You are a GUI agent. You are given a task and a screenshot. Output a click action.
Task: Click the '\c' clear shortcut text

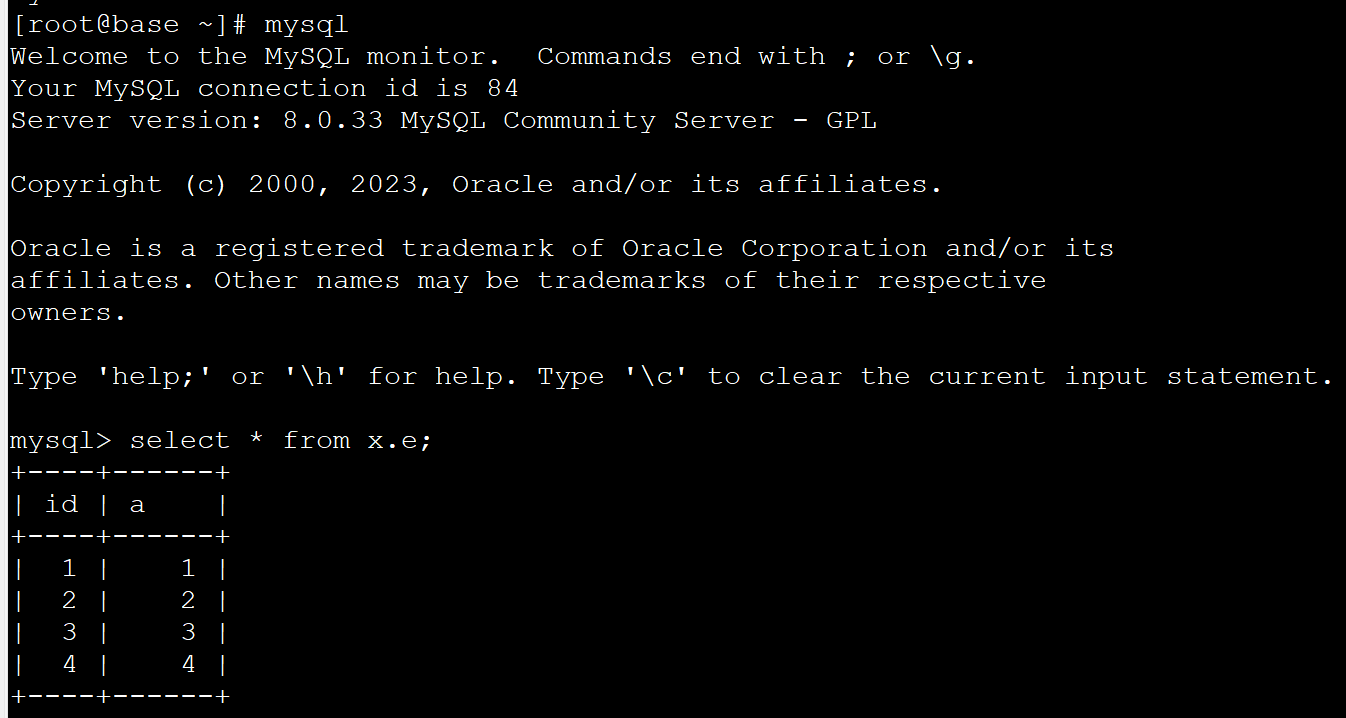pyautogui.click(x=655, y=376)
